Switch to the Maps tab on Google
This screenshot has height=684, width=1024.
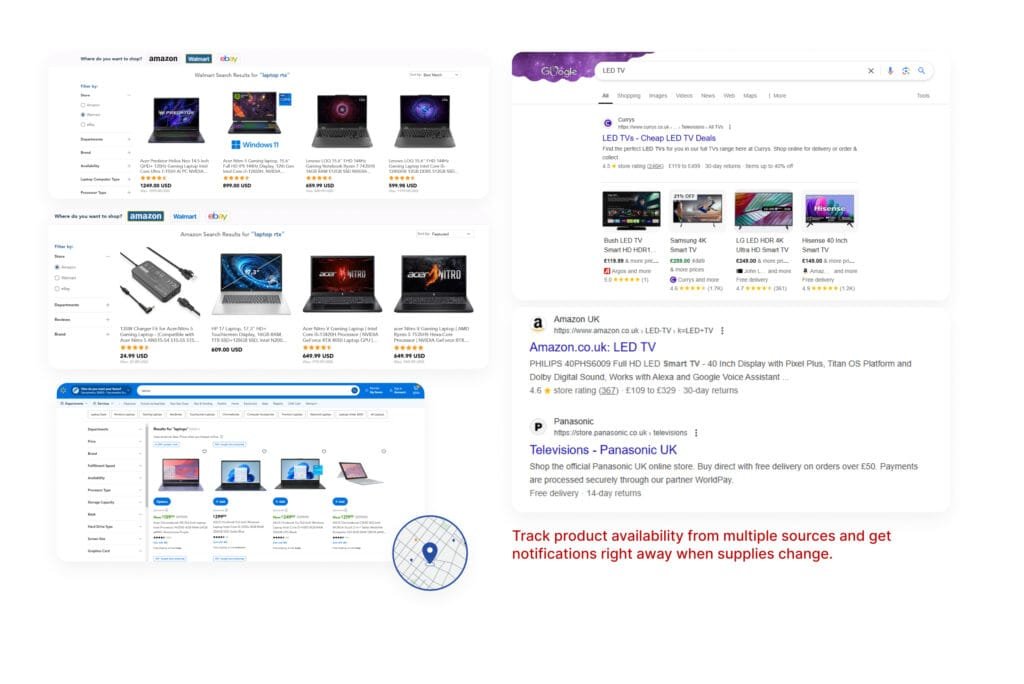750,96
